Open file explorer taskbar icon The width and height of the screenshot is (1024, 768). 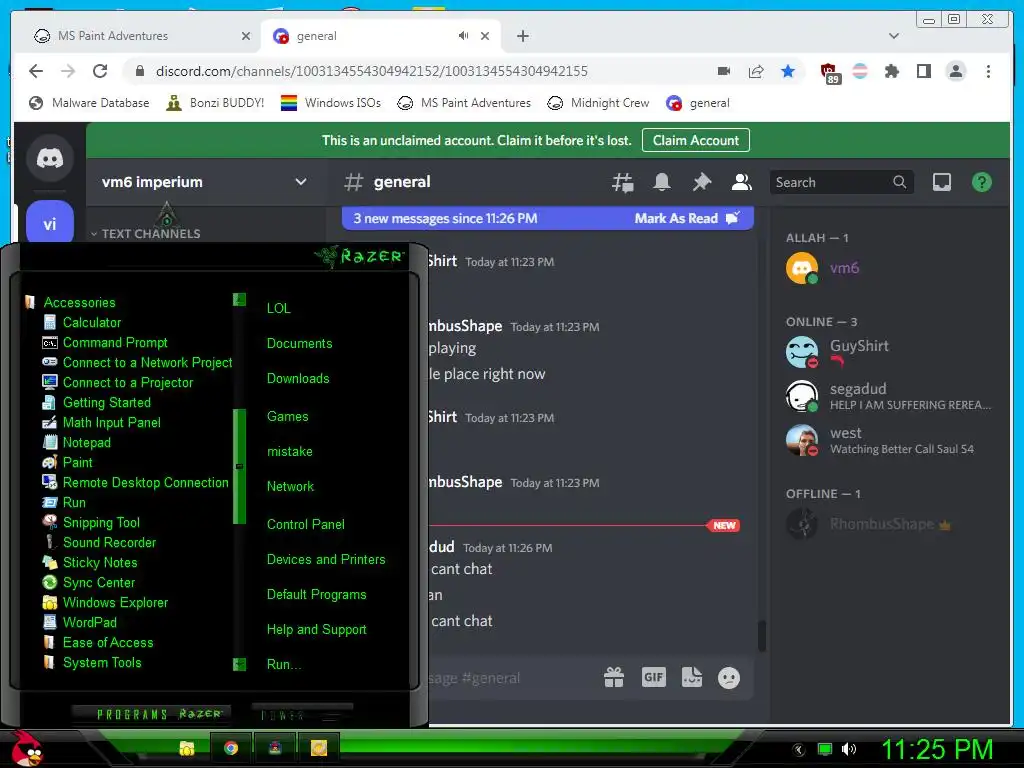(187, 748)
